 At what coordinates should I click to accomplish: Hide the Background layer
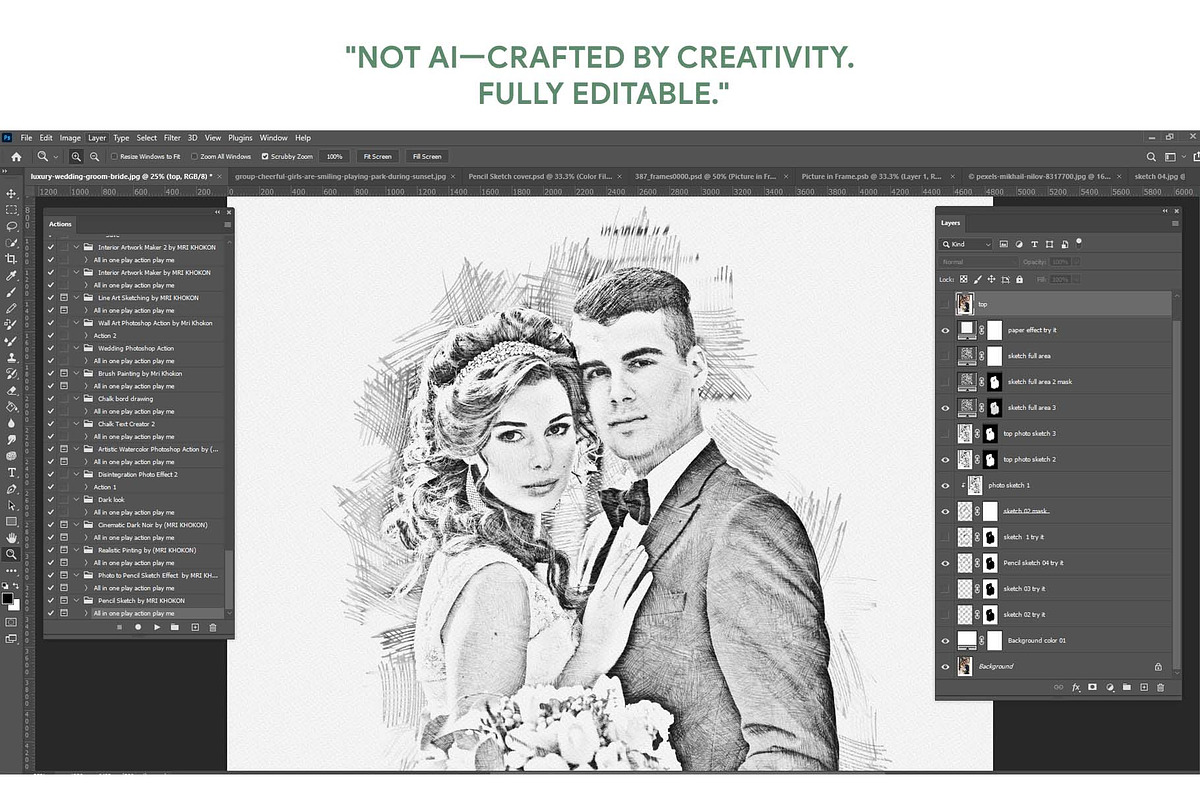946,666
